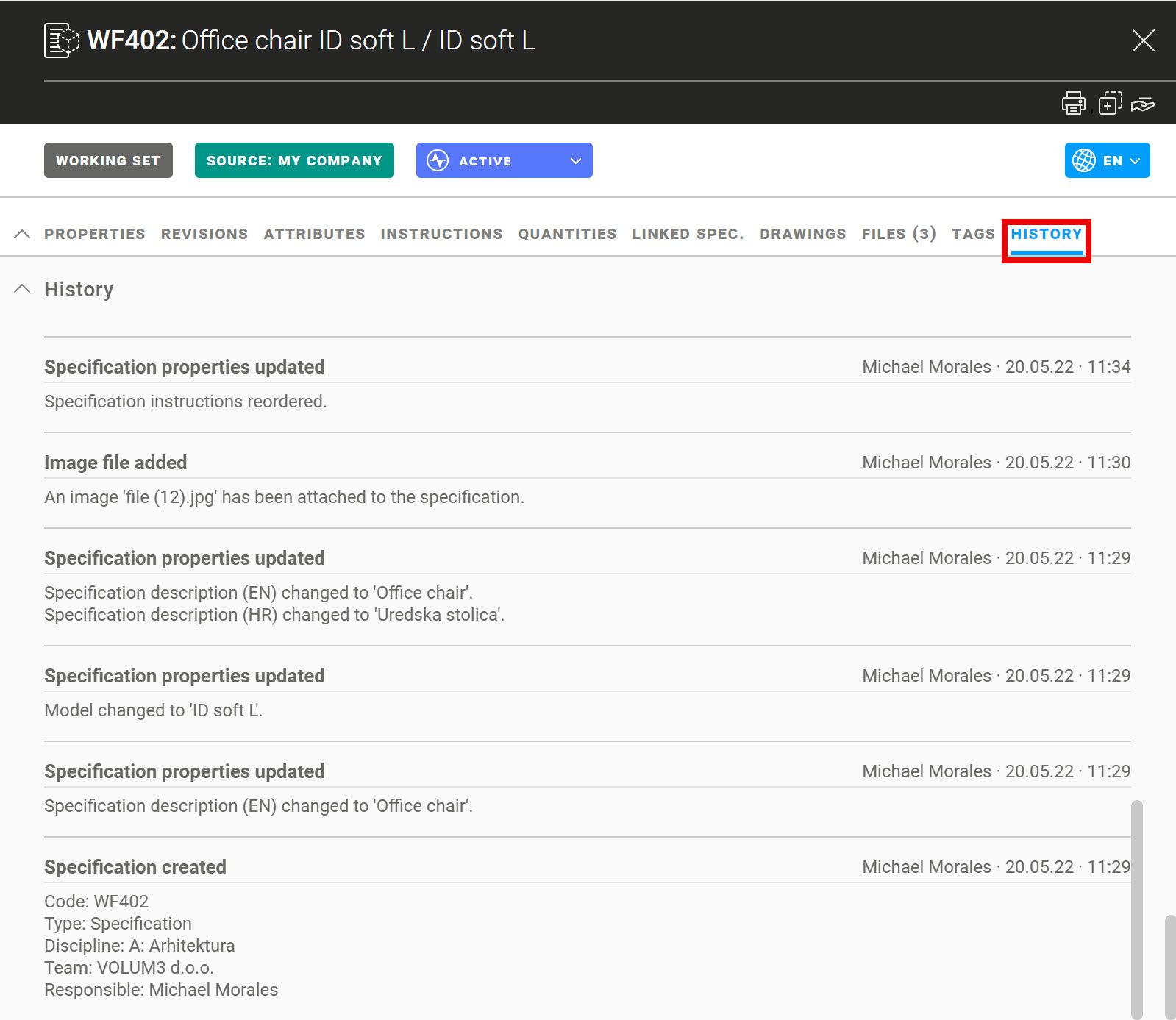Click the SOURCE: MY COMPANY button
This screenshot has height=1020, width=1176.
coord(294,160)
